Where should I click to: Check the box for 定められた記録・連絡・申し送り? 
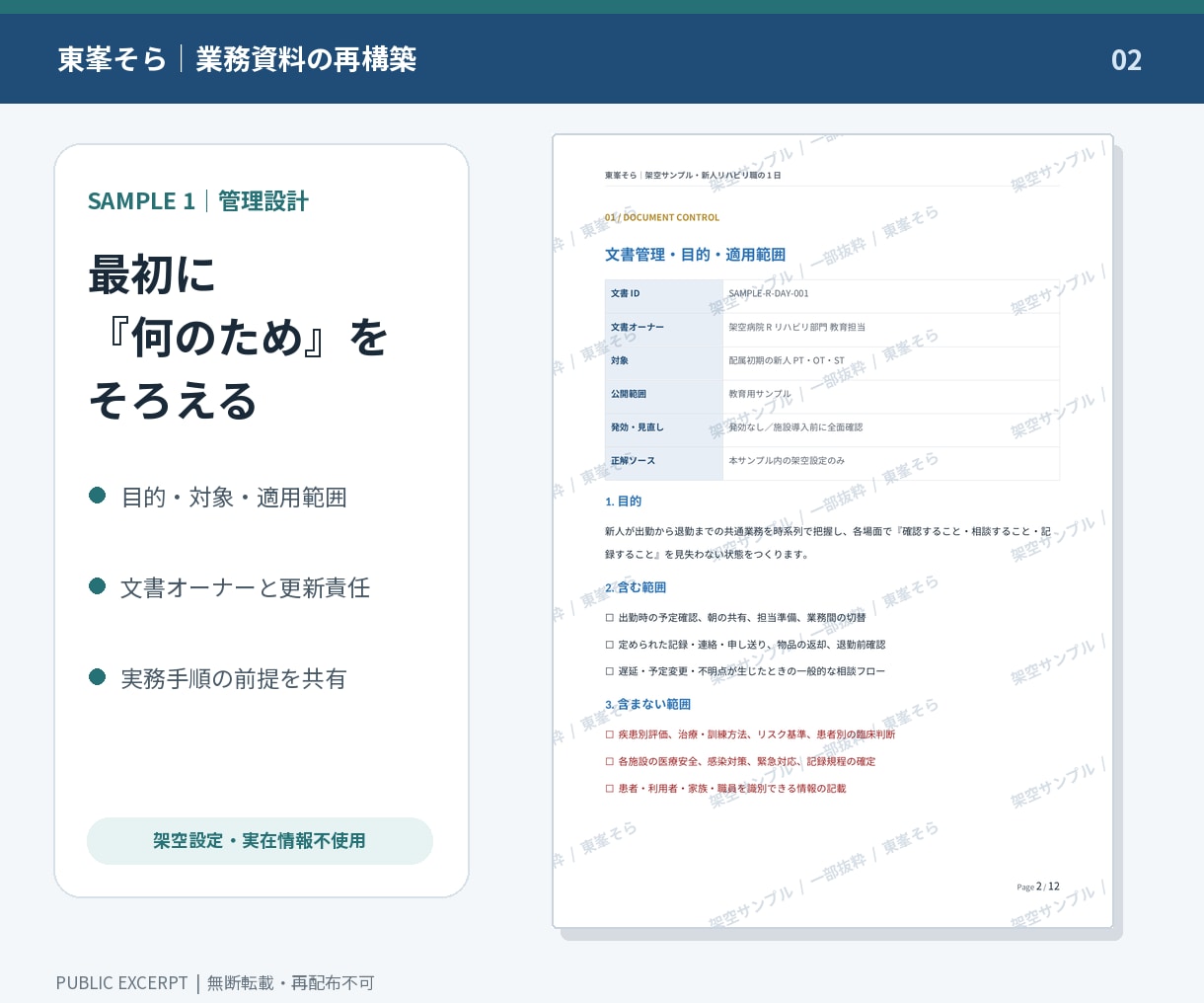(610, 645)
